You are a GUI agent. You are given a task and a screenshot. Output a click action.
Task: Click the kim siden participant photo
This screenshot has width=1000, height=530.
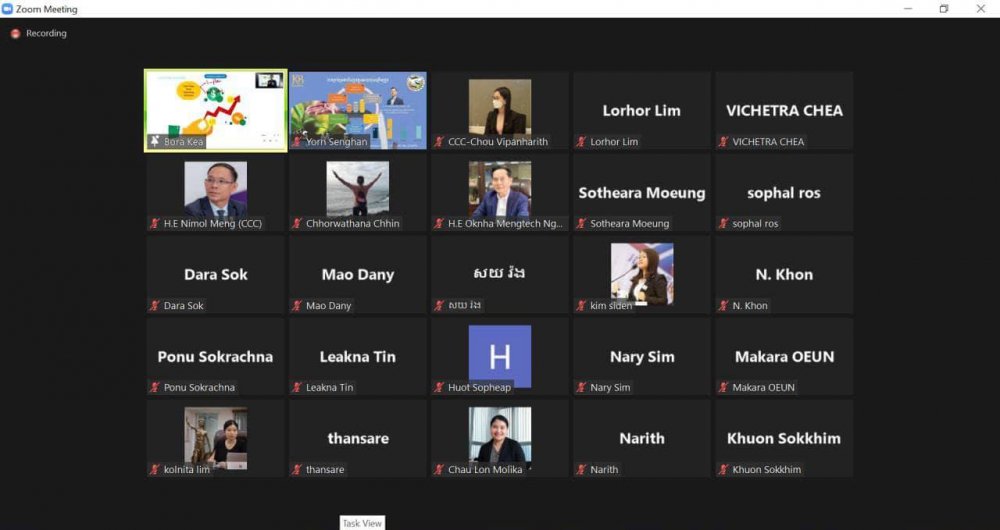(x=642, y=272)
